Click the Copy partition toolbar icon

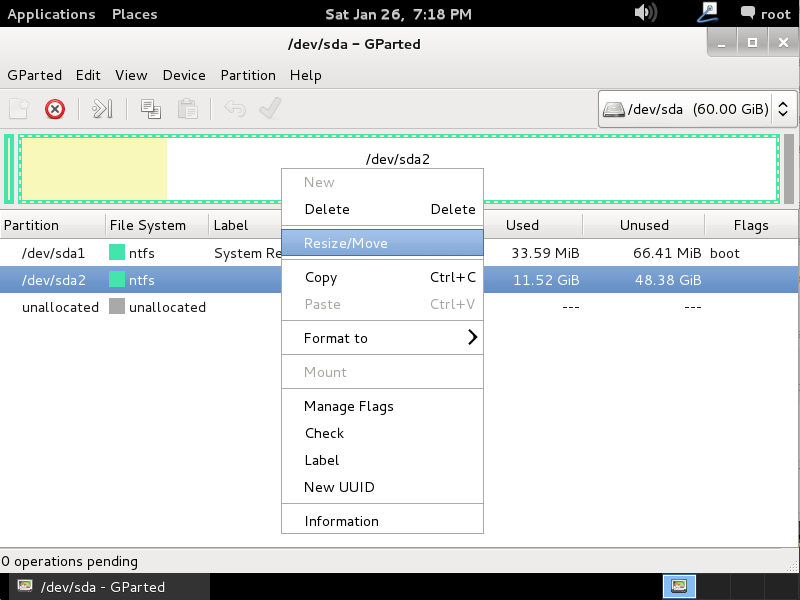pyautogui.click(x=151, y=109)
